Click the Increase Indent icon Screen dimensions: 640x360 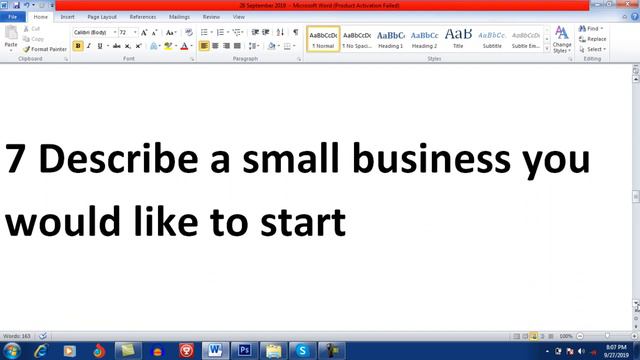(266, 32)
